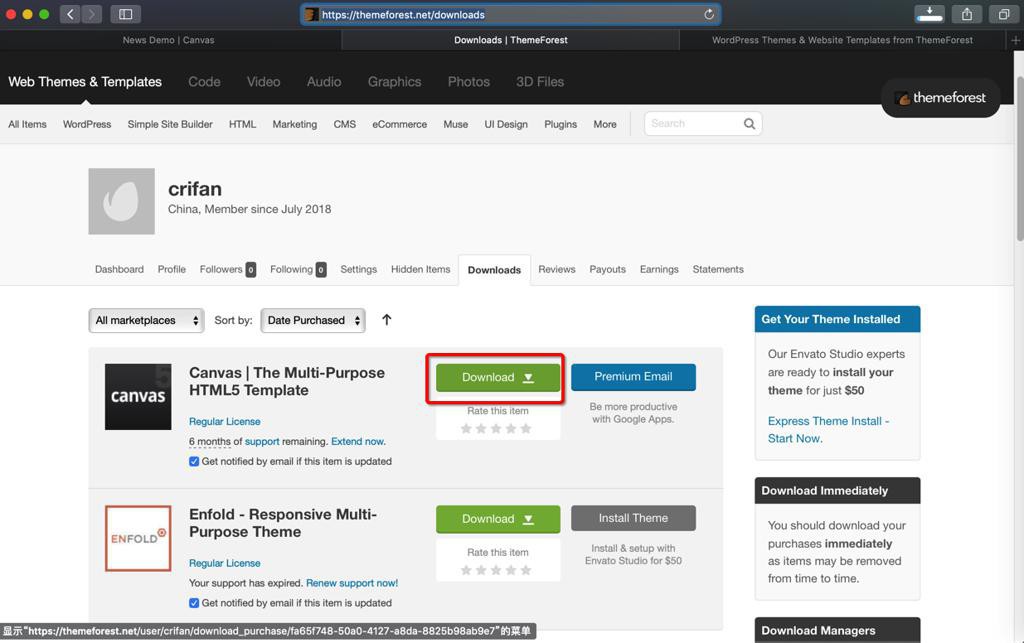1024x643 pixels.
Task: Expand the Canvas Download dropdown button
Action: 498,377
